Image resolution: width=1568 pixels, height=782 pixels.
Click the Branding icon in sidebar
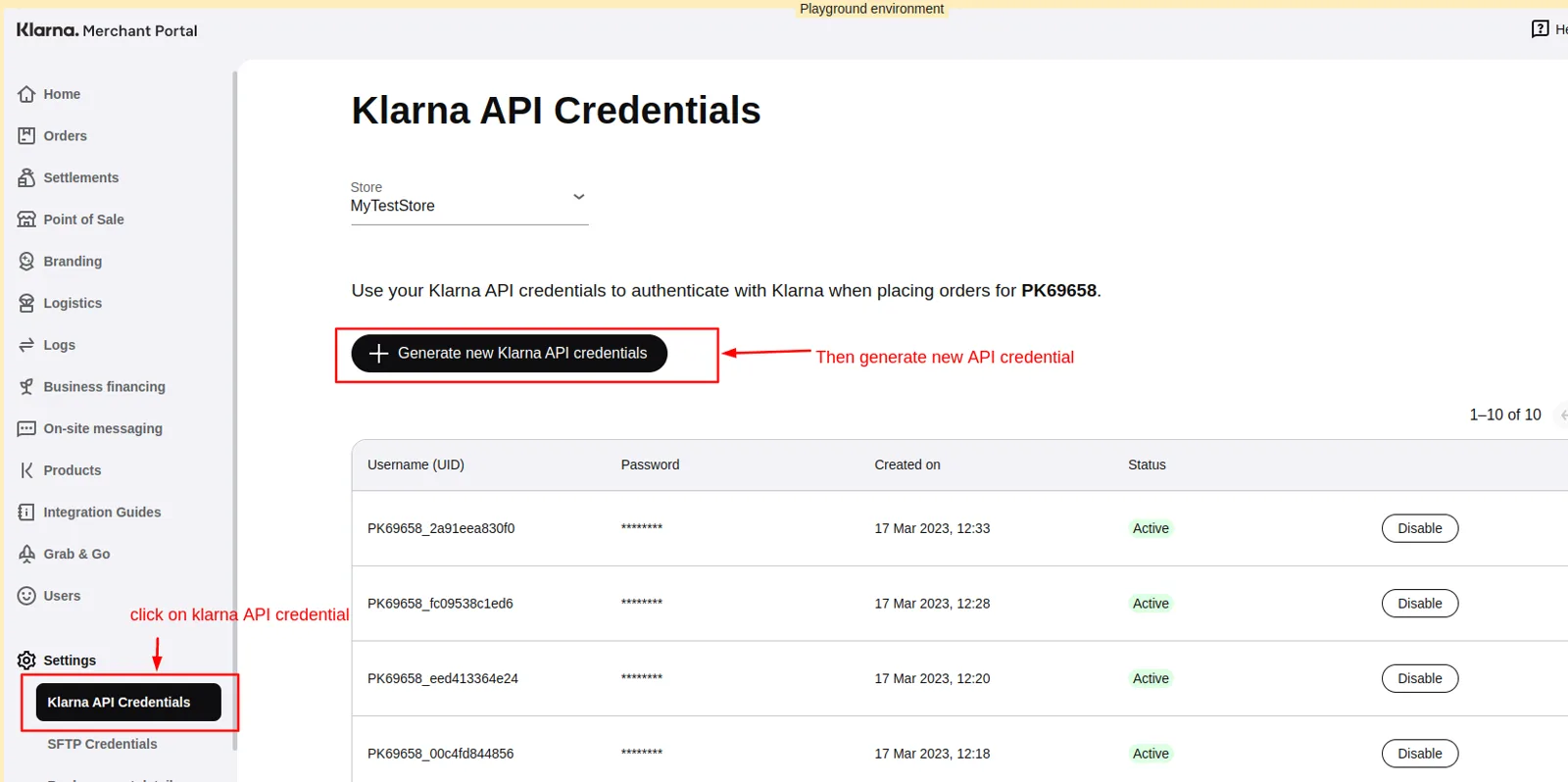point(26,261)
